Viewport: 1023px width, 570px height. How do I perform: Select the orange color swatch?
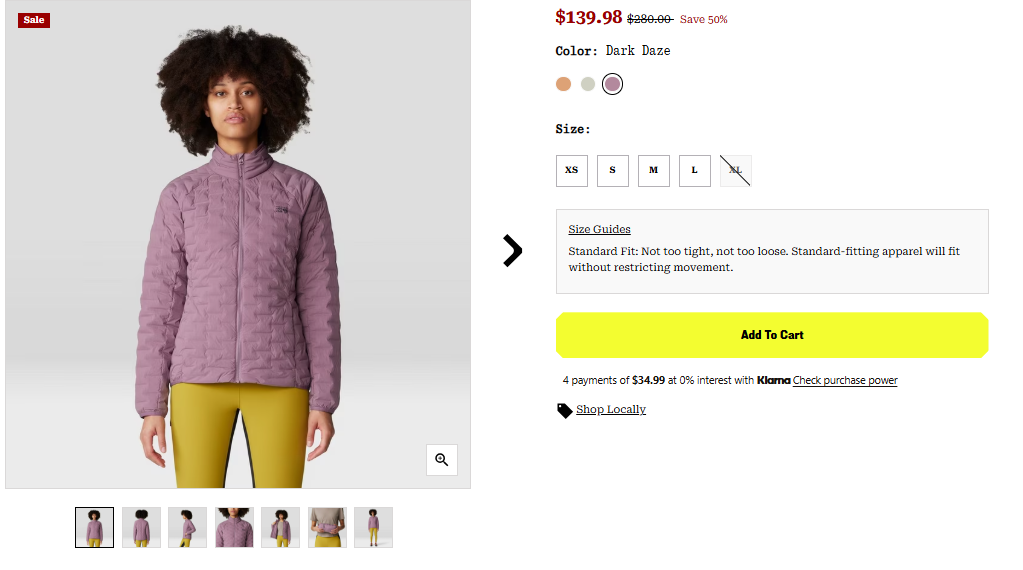(564, 84)
